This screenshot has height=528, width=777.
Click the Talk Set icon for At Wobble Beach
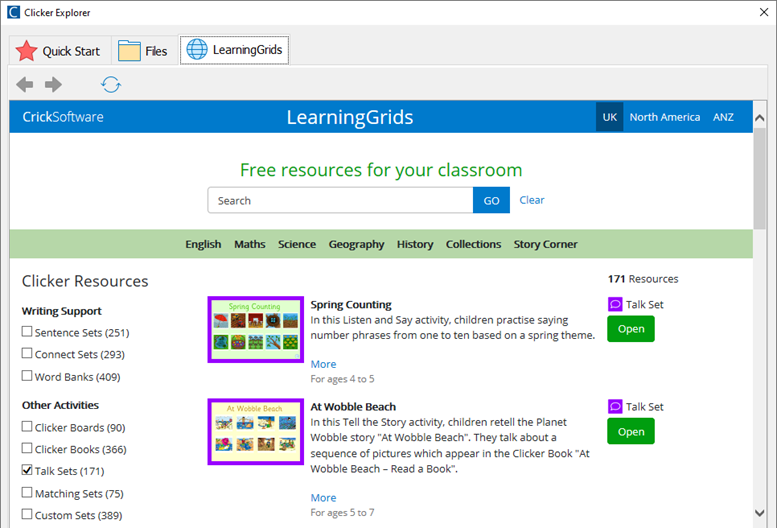[x=615, y=407]
